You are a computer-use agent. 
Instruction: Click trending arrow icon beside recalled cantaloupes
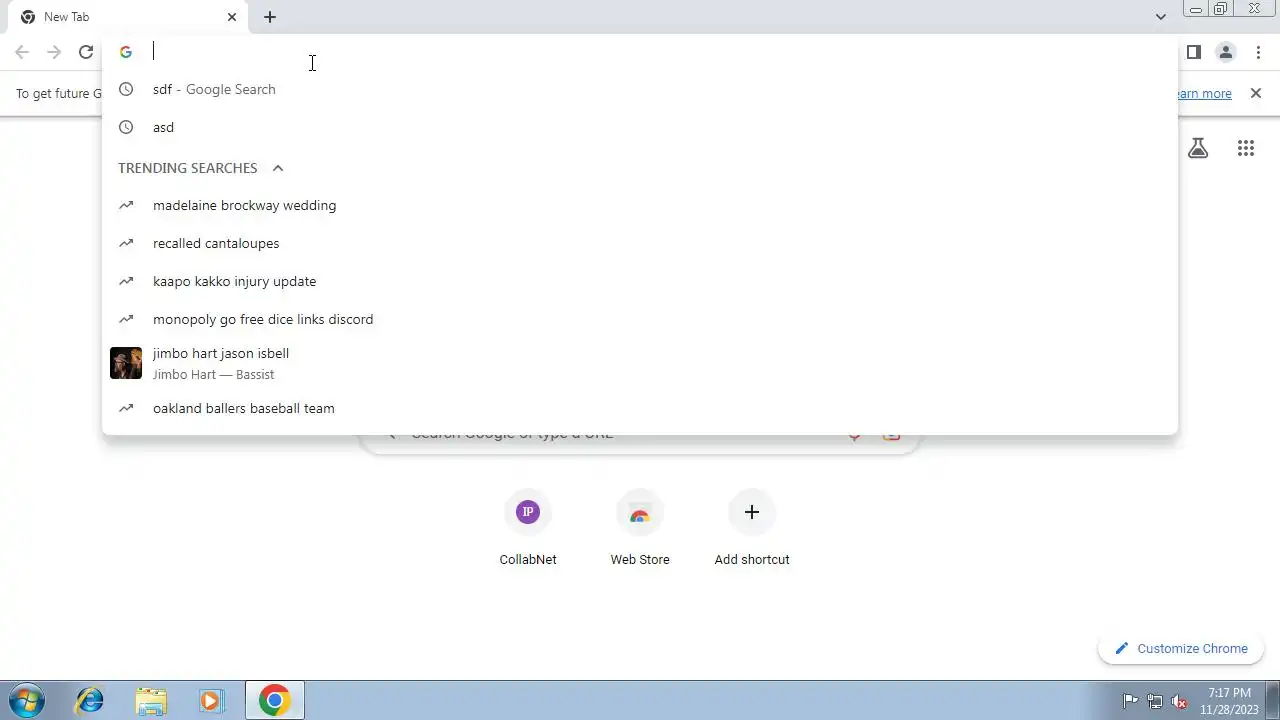126,243
